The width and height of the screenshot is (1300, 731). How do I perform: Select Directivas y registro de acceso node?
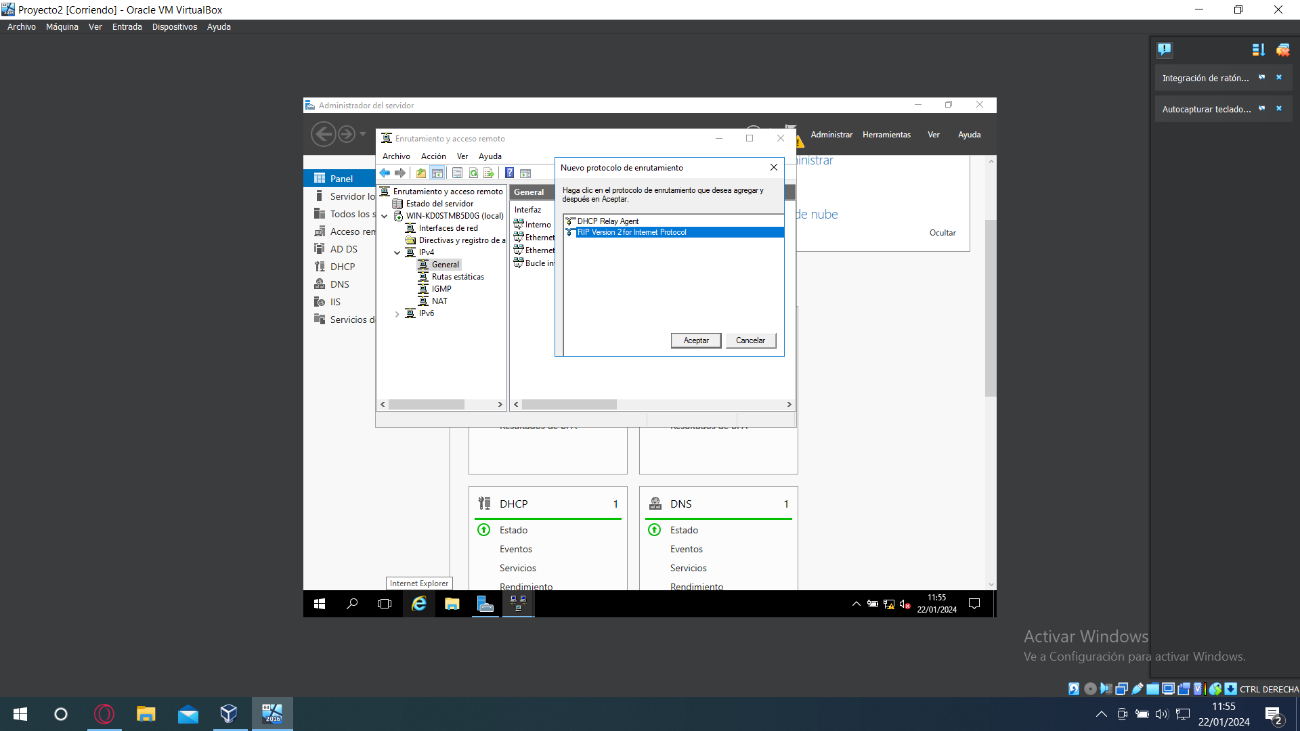pyautogui.click(x=461, y=240)
